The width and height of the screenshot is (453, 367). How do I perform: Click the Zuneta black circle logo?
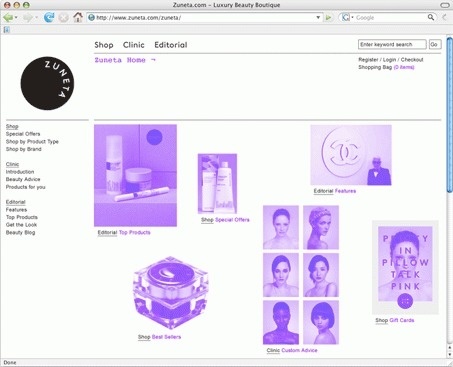(47, 83)
